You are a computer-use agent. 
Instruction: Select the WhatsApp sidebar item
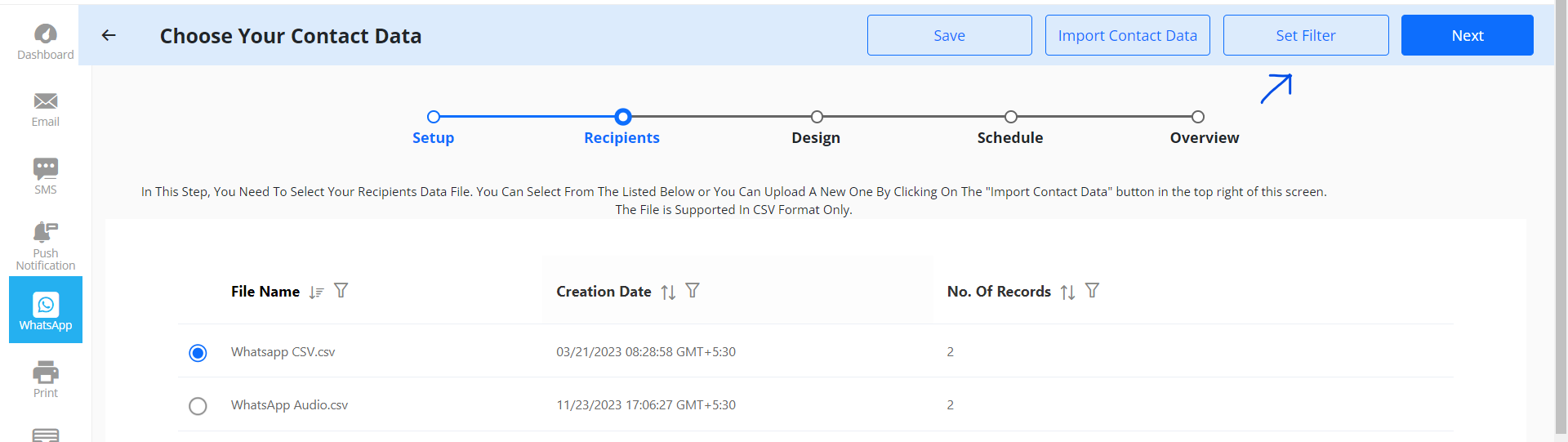[x=46, y=310]
